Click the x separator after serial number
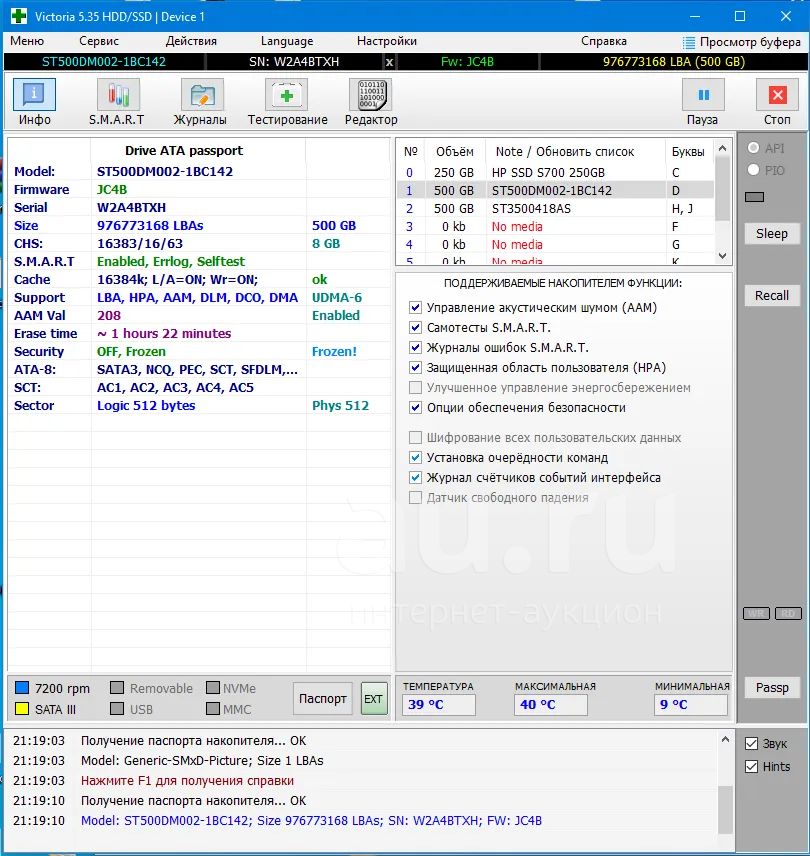The image size is (810, 856). [x=389, y=62]
